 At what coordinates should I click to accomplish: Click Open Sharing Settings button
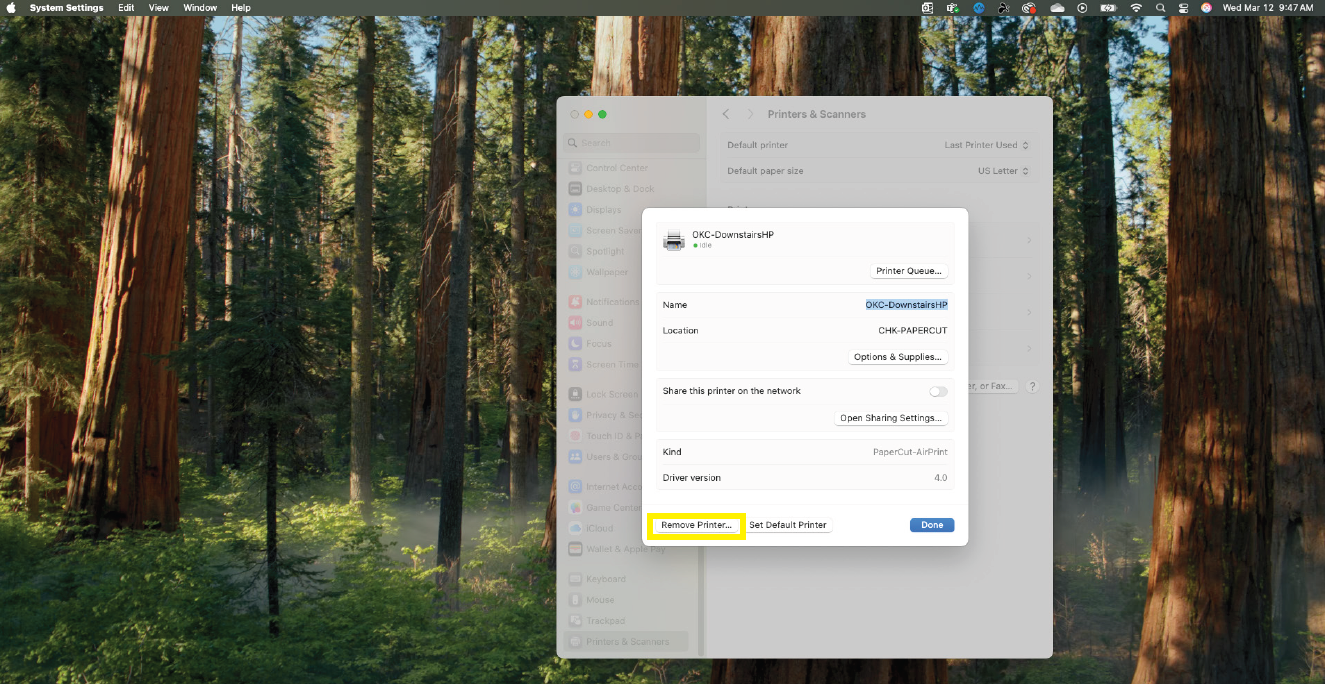coord(891,418)
